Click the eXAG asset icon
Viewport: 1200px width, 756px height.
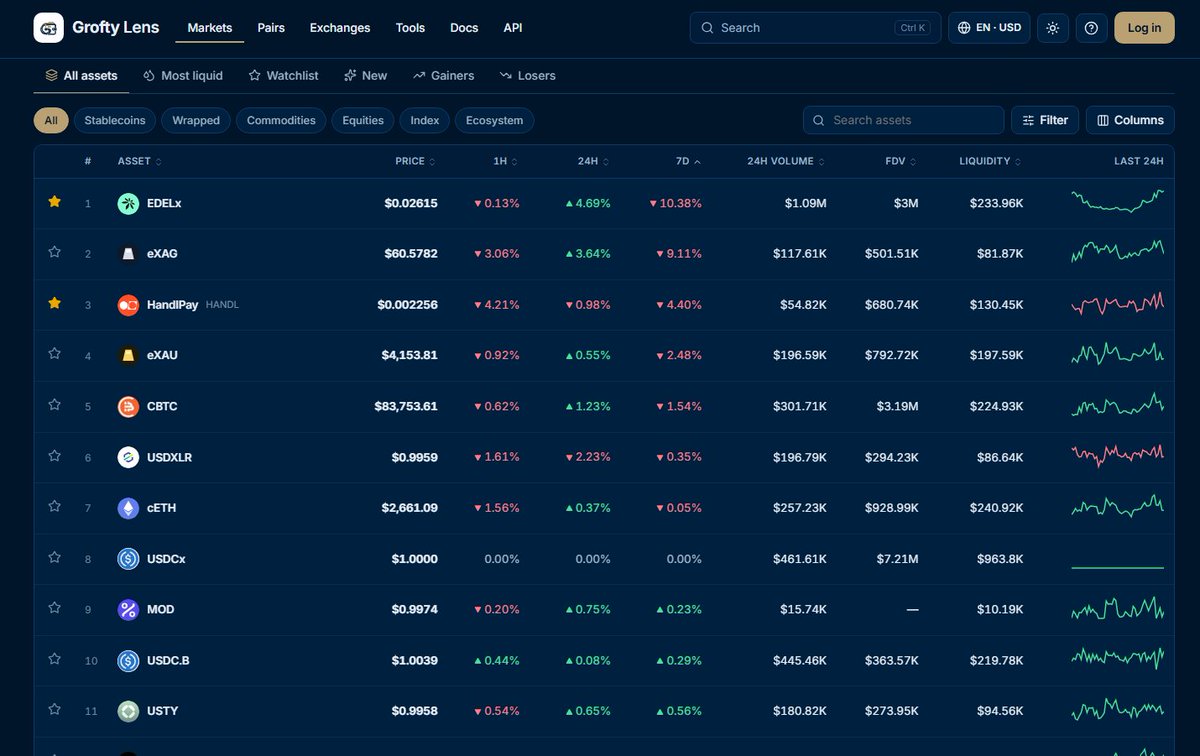(128, 254)
